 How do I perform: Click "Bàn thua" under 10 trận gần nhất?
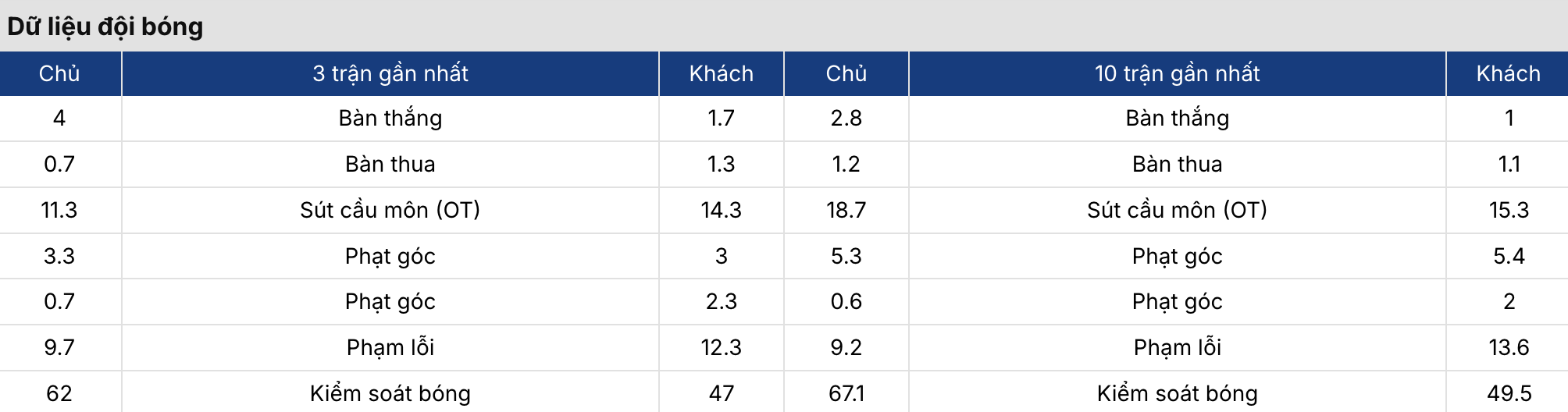point(1177,164)
